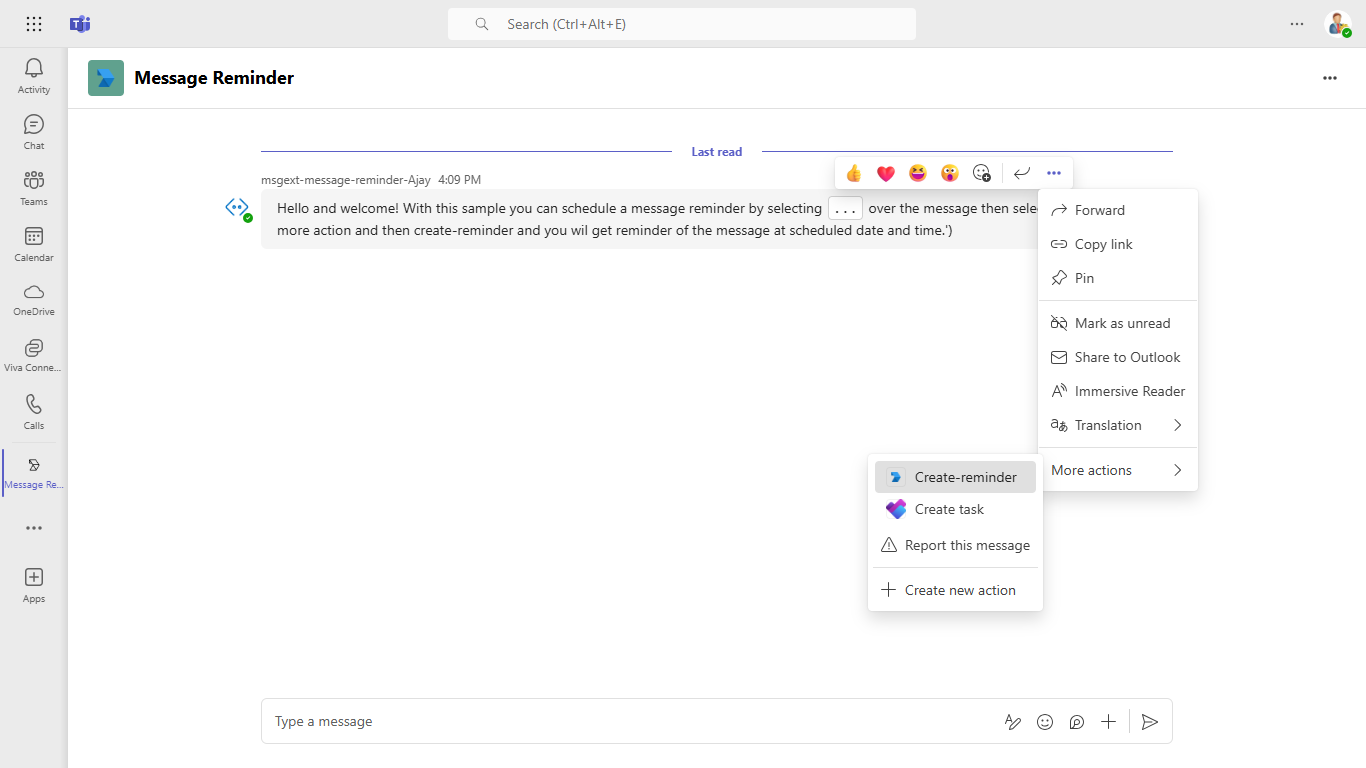Image resolution: width=1366 pixels, height=768 pixels.
Task: Open the loop/sticker icon in compose box
Action: click(x=1077, y=722)
